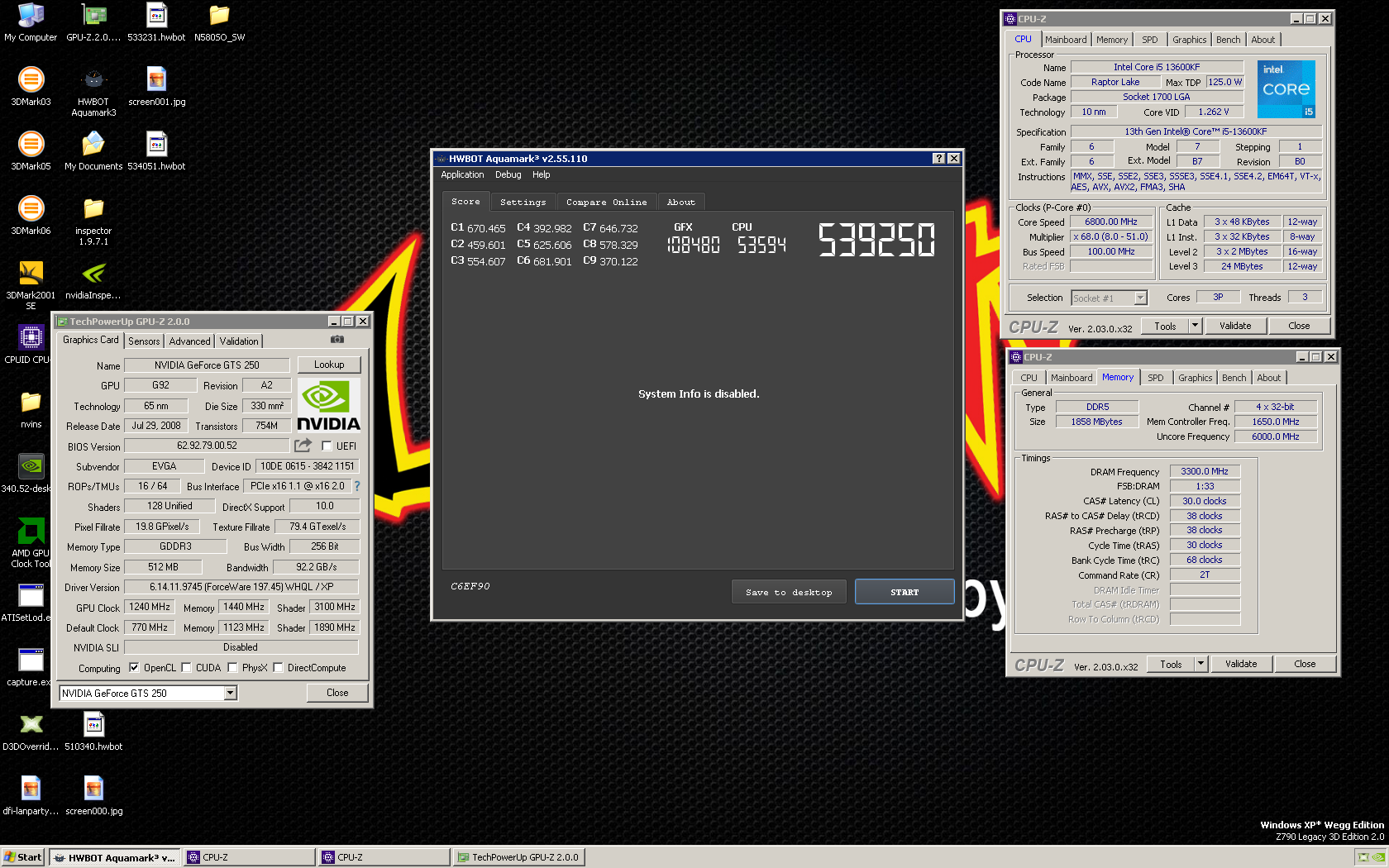Click the GPU-Z screenshot camera icon
The height and width of the screenshot is (868, 1389).
click(337, 340)
